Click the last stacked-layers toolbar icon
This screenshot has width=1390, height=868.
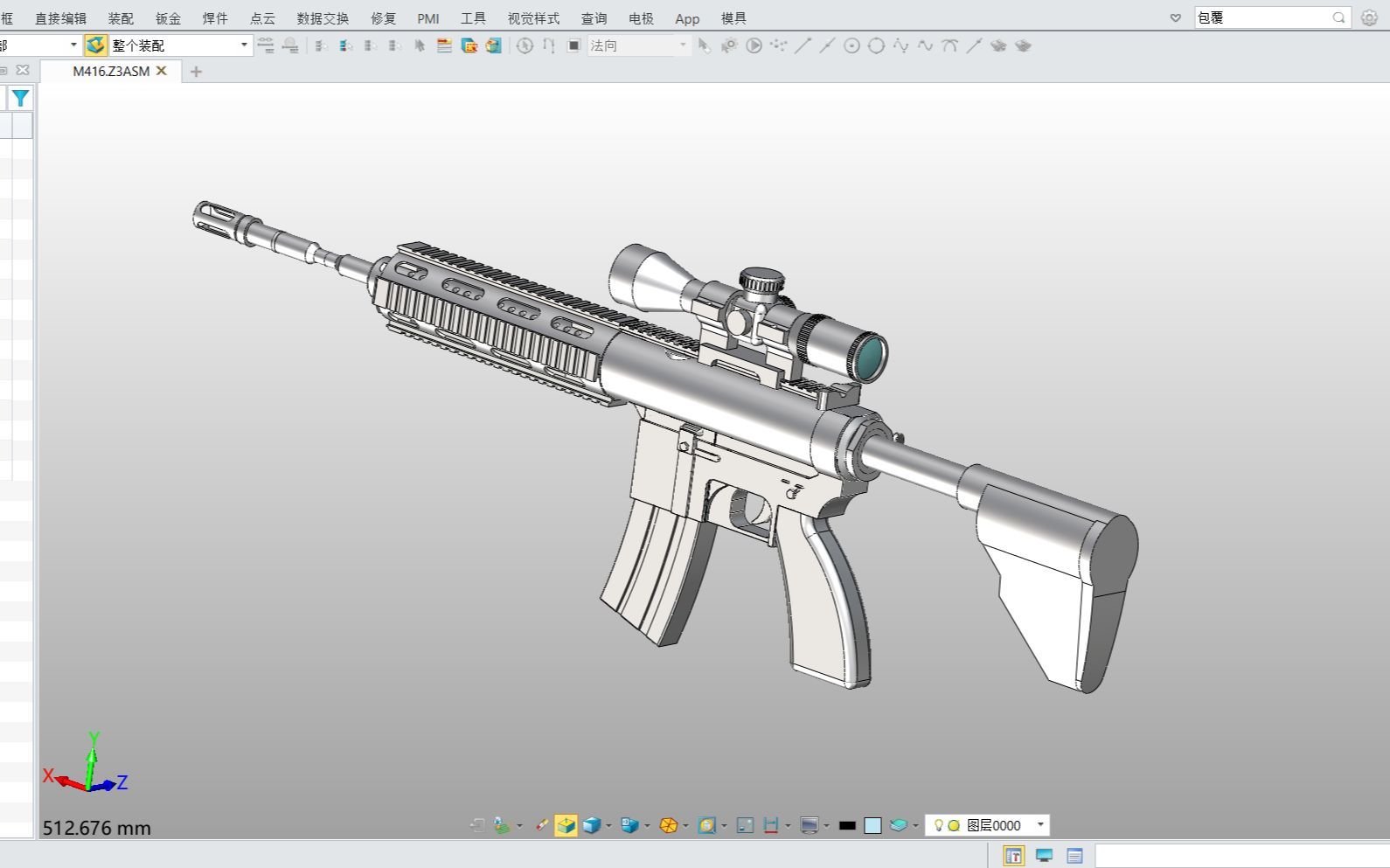1023,45
